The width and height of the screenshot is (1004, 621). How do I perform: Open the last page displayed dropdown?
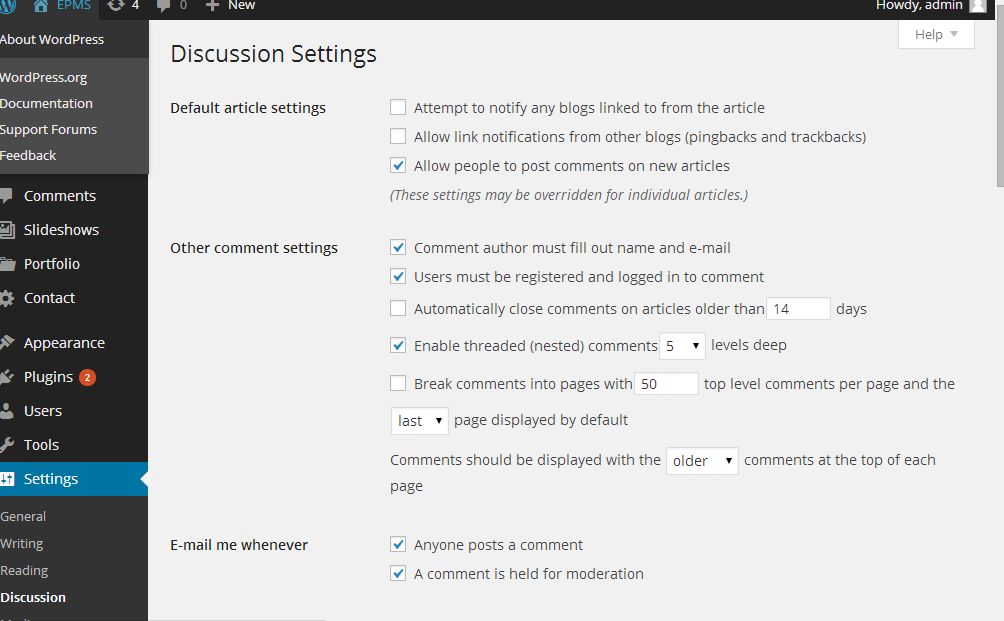click(x=419, y=421)
